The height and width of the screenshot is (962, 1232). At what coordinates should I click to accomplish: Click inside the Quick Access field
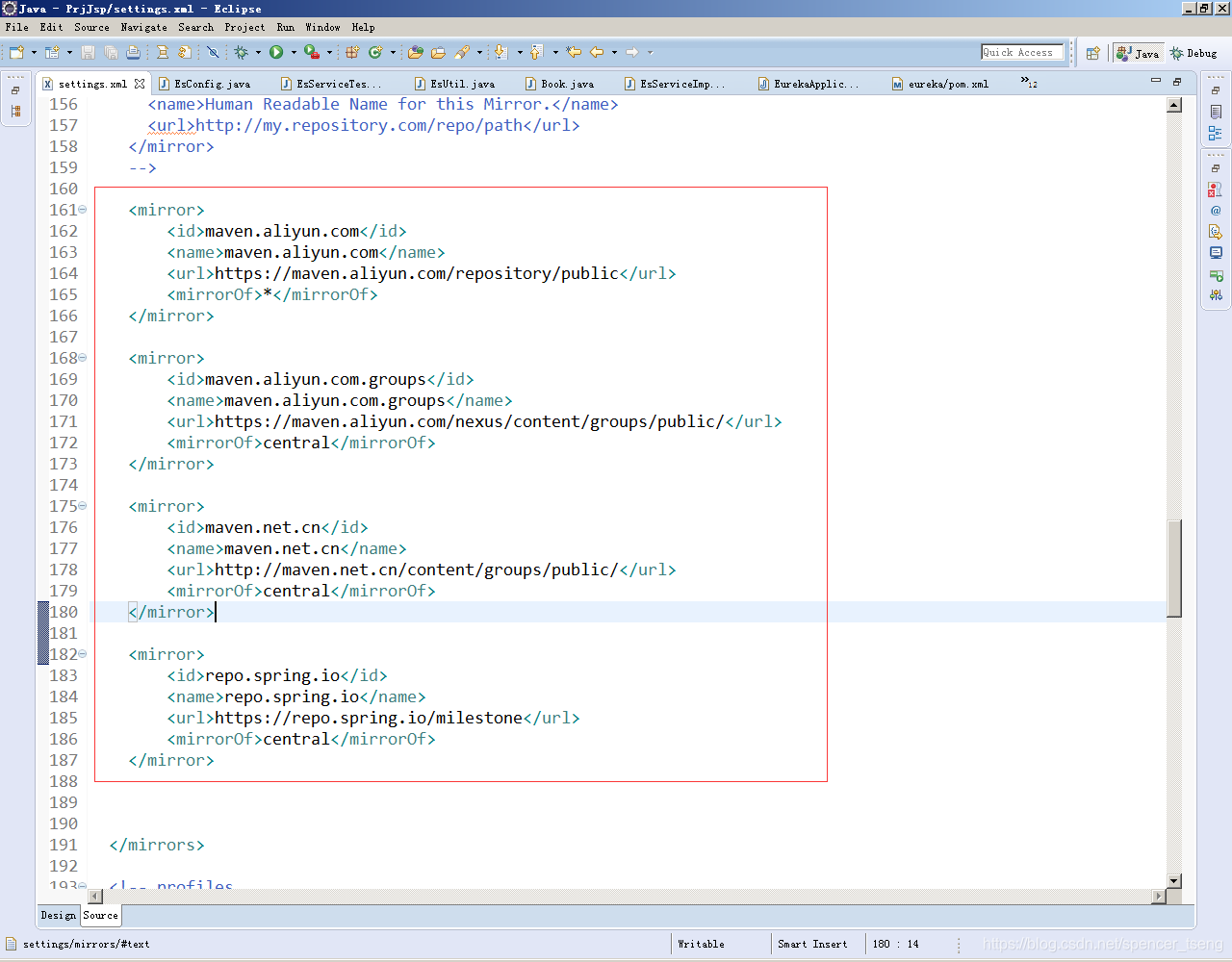tap(1022, 52)
